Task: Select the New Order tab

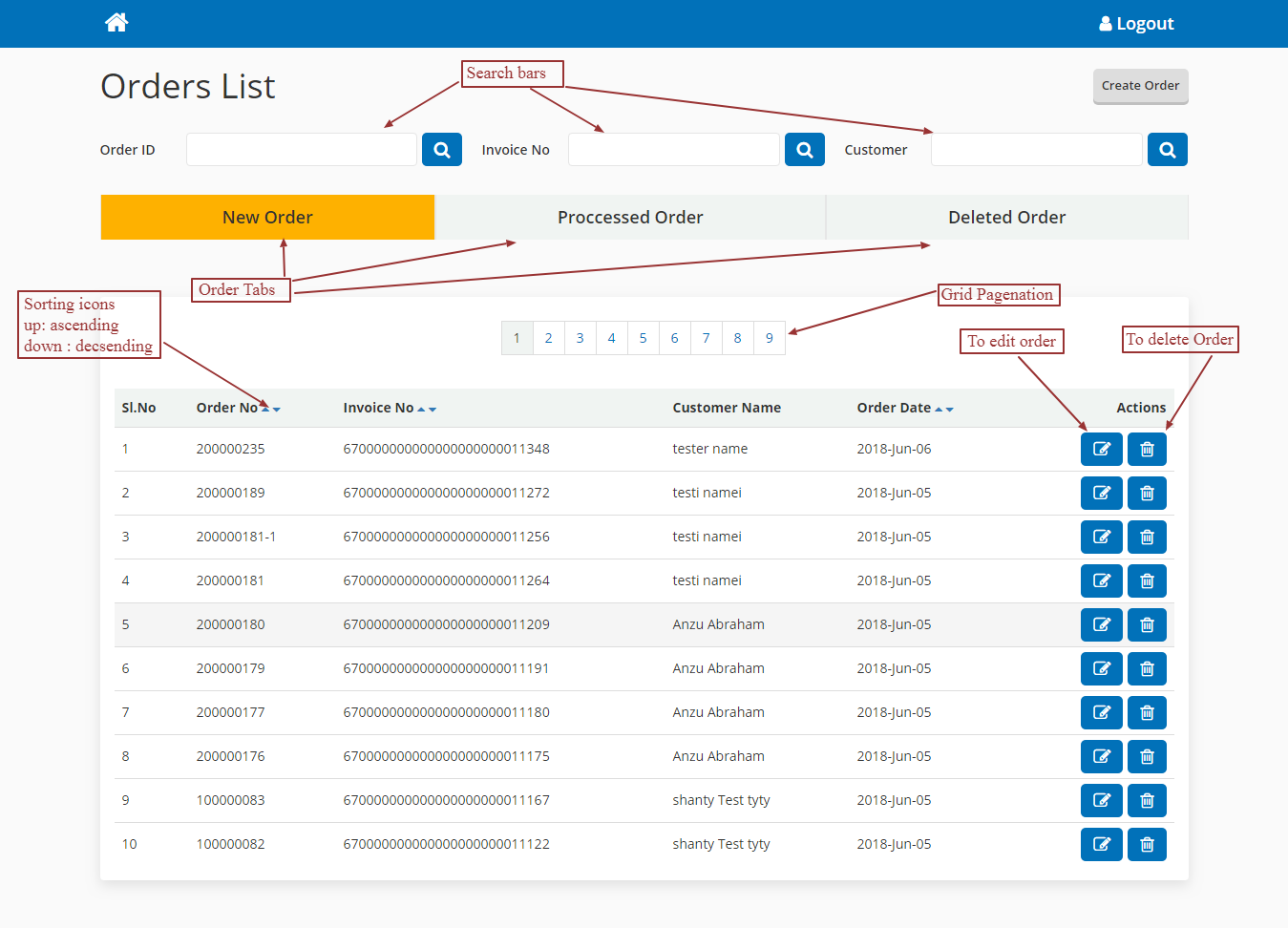Action: tap(267, 218)
